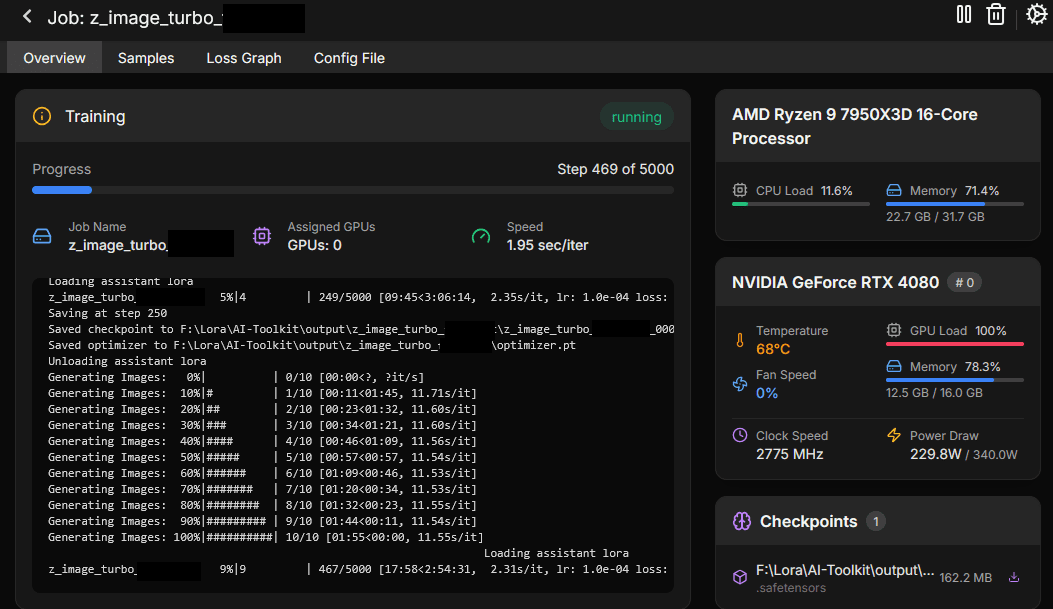Click the running status badge
The width and height of the screenshot is (1053, 609).
[x=637, y=117]
